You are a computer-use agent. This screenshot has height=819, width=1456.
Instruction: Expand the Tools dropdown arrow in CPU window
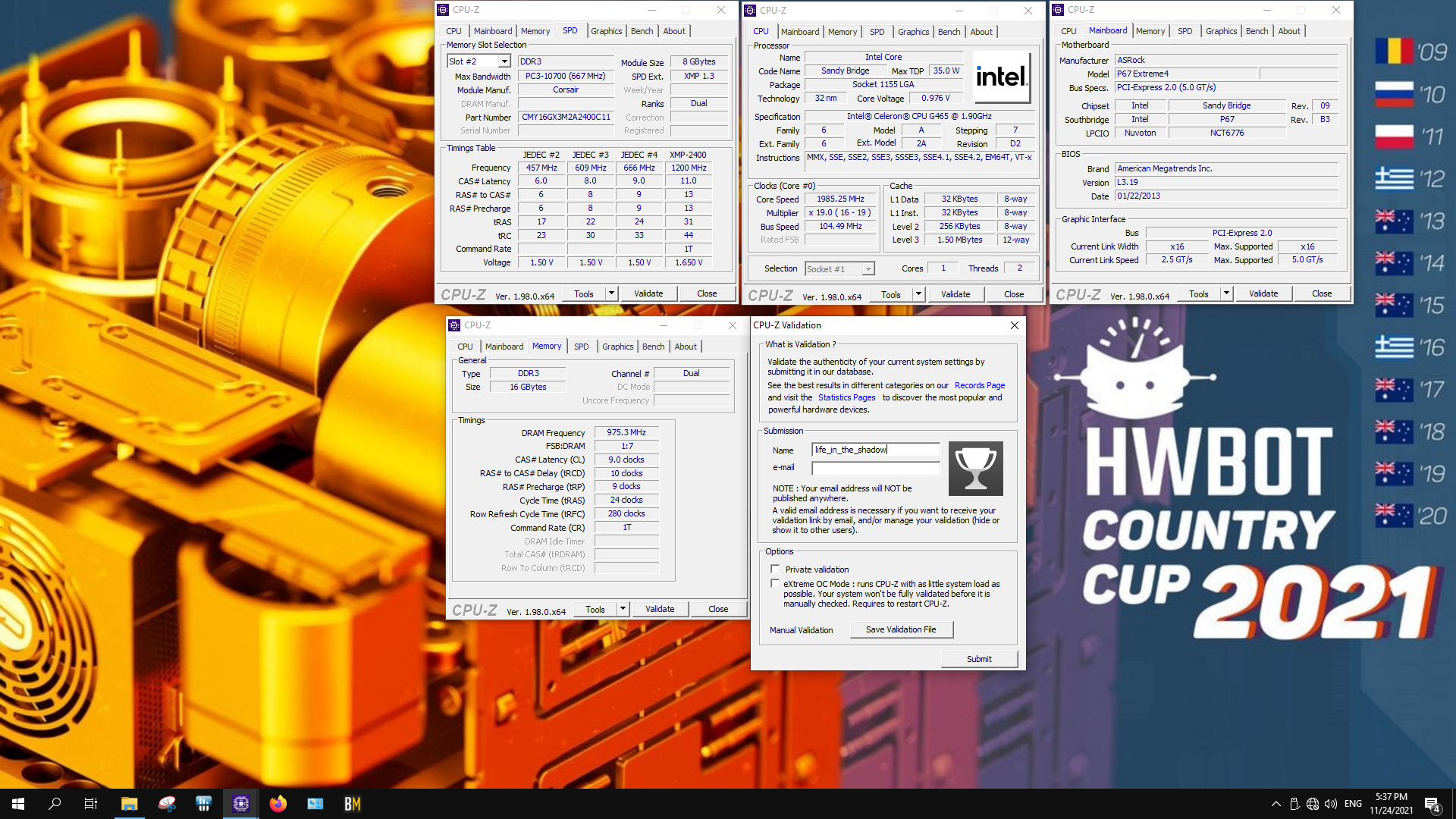pyautogui.click(x=918, y=294)
